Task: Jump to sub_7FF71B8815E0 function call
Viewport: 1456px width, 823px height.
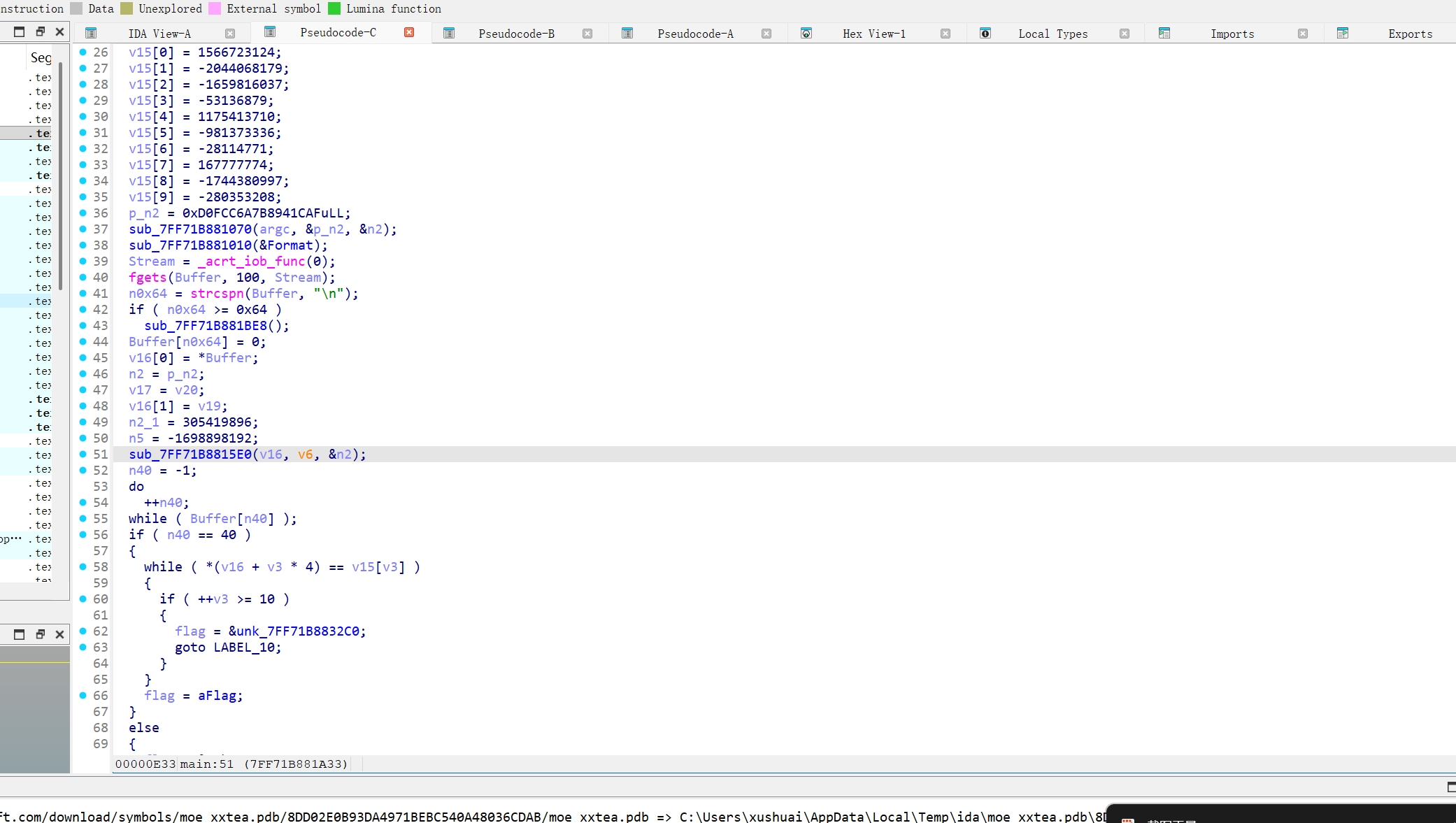Action: pos(190,455)
